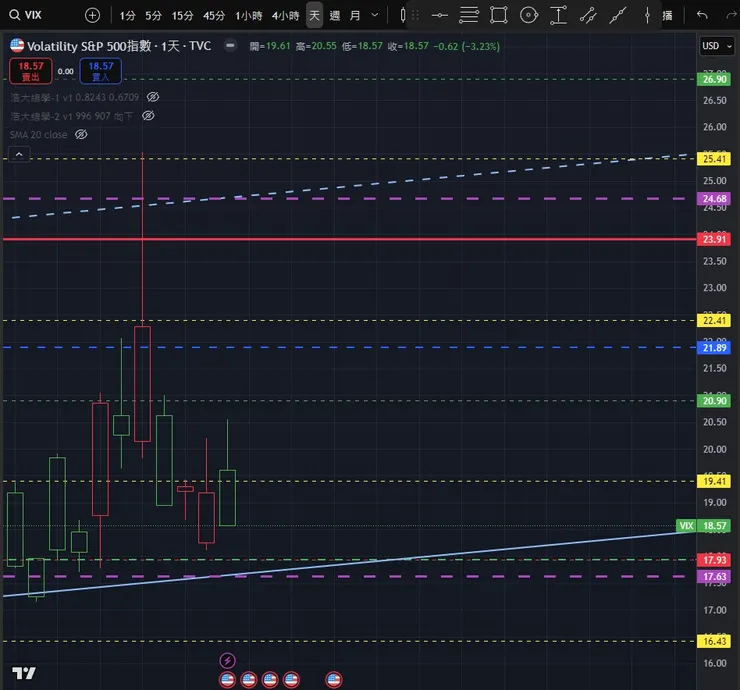Click the 23.91 red price label

pos(714,239)
